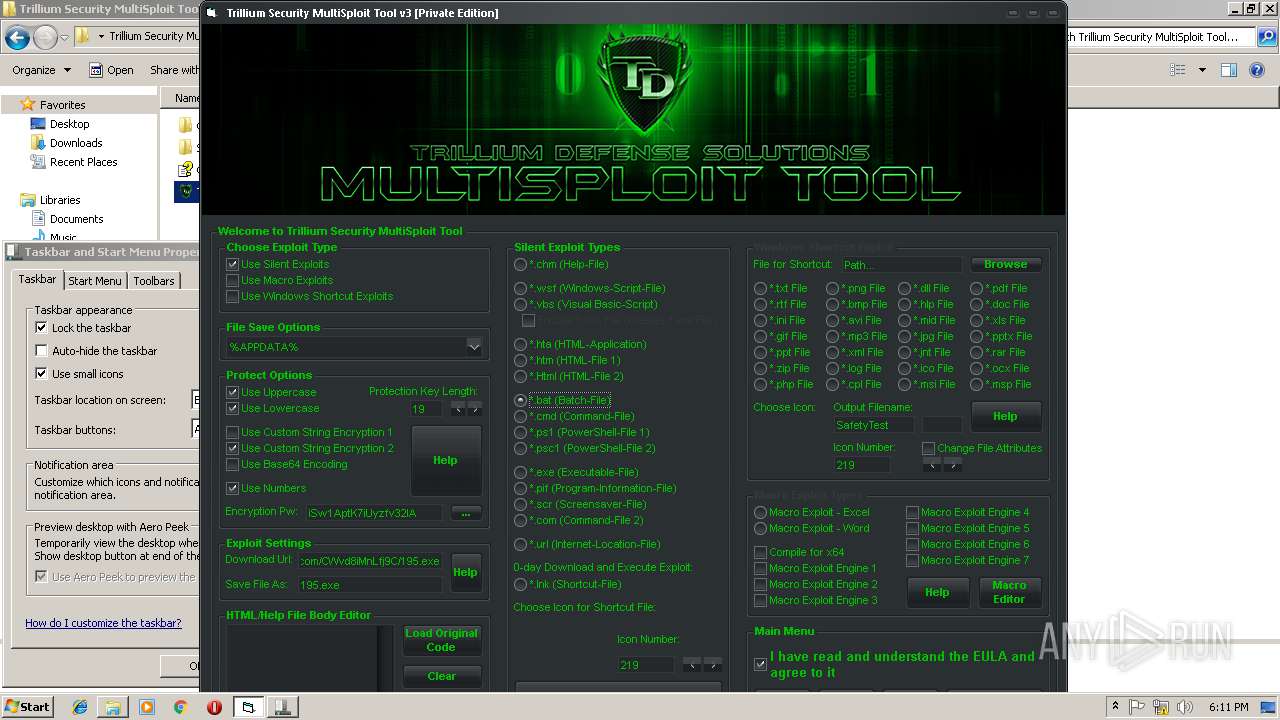Screen dimensions: 1280x720
Task: Toggle EULA agreement checkbox
Action: click(x=760, y=664)
